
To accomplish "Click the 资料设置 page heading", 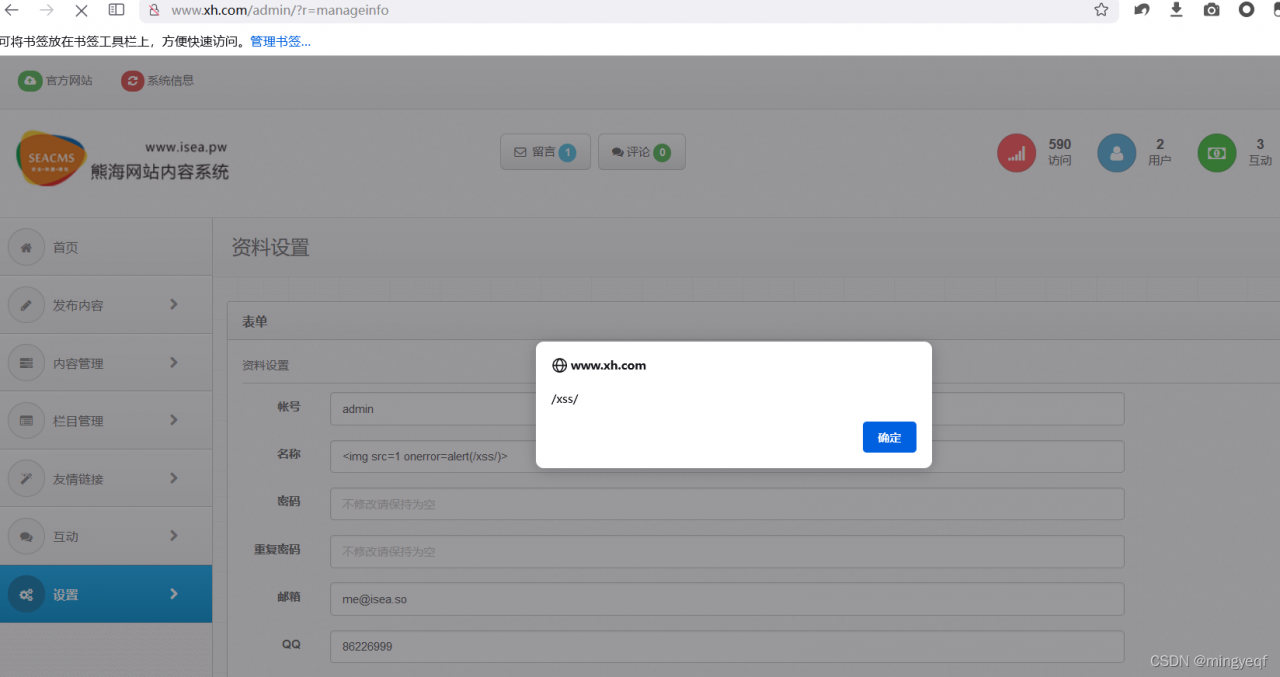I will [270, 248].
